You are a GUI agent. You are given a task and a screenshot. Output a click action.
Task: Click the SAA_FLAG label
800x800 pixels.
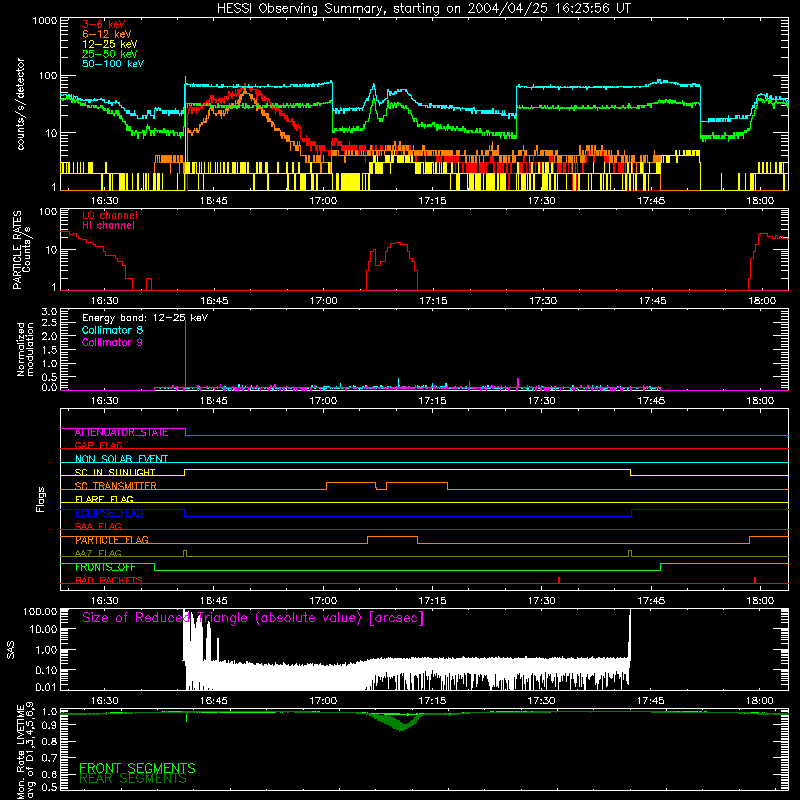coord(98,526)
